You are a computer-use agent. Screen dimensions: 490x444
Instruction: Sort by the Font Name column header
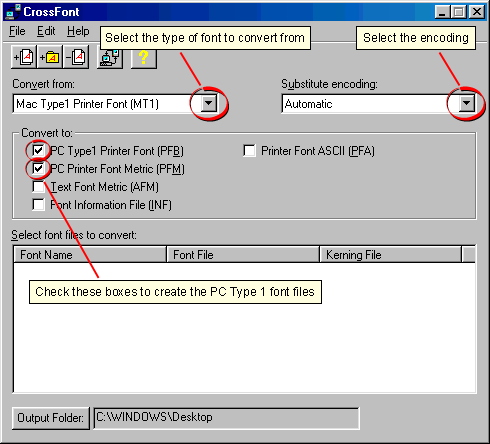point(90,255)
